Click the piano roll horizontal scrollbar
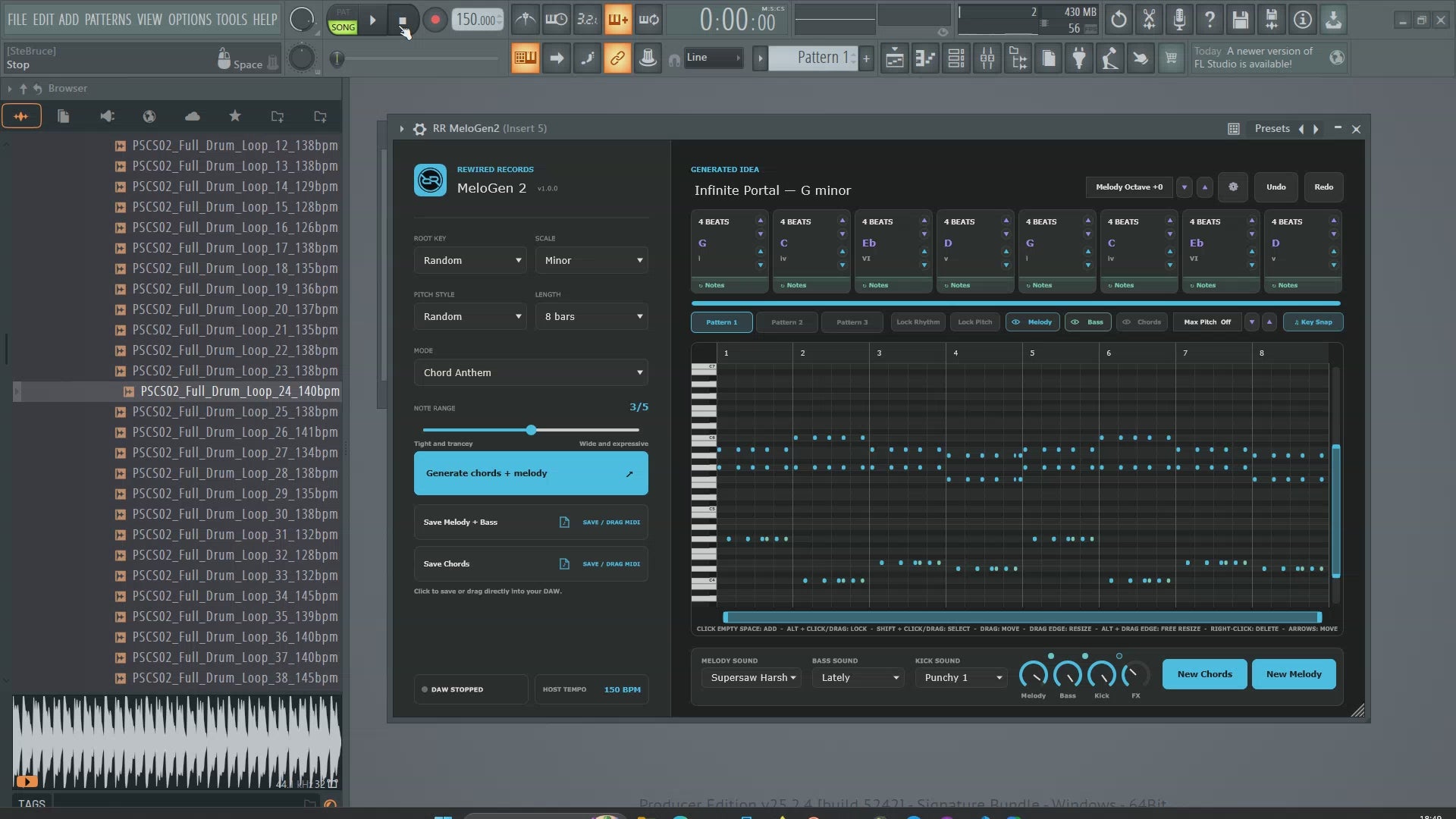Image resolution: width=1456 pixels, height=819 pixels. (x=1022, y=617)
